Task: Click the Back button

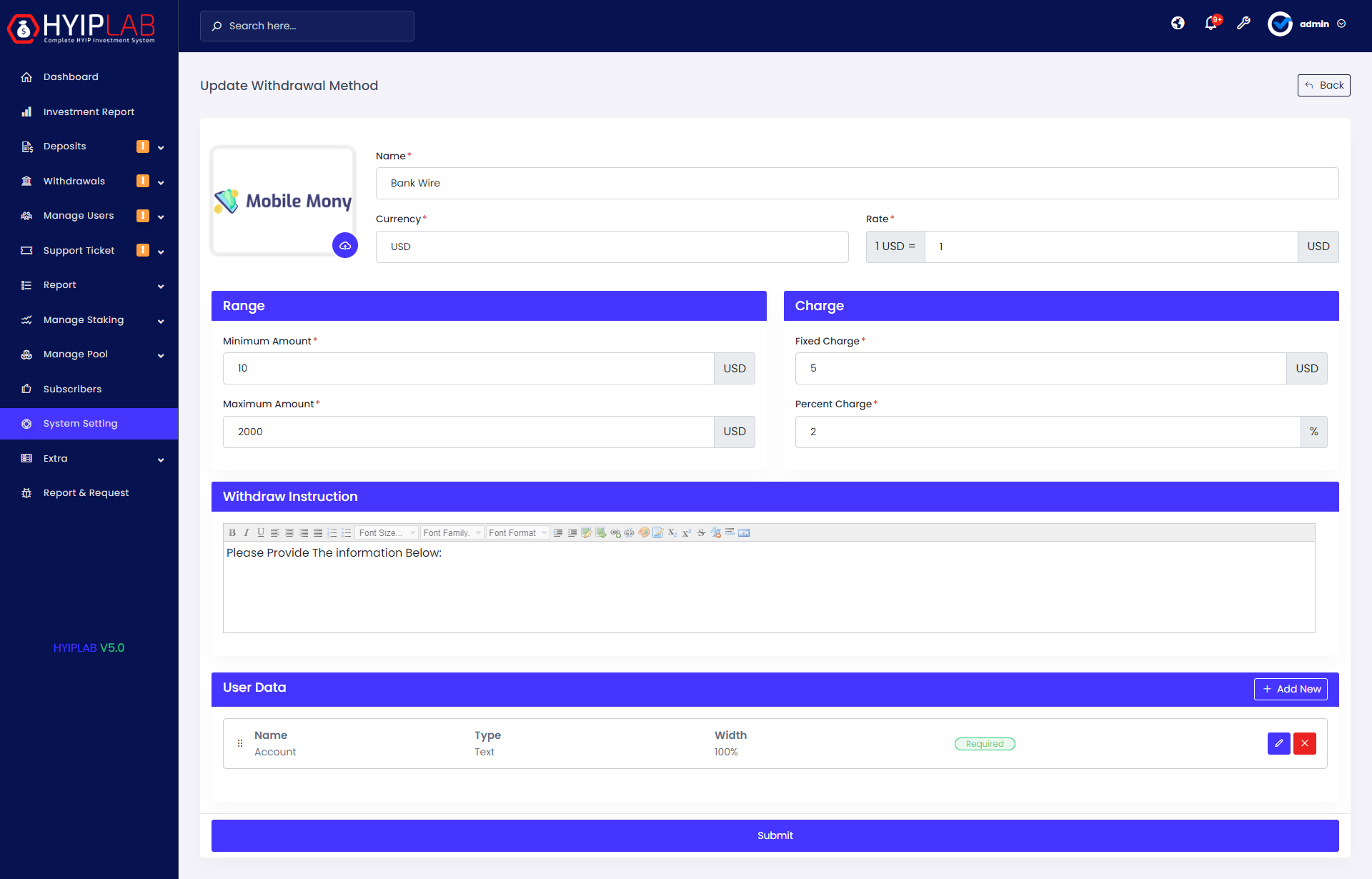Action: [x=1323, y=85]
